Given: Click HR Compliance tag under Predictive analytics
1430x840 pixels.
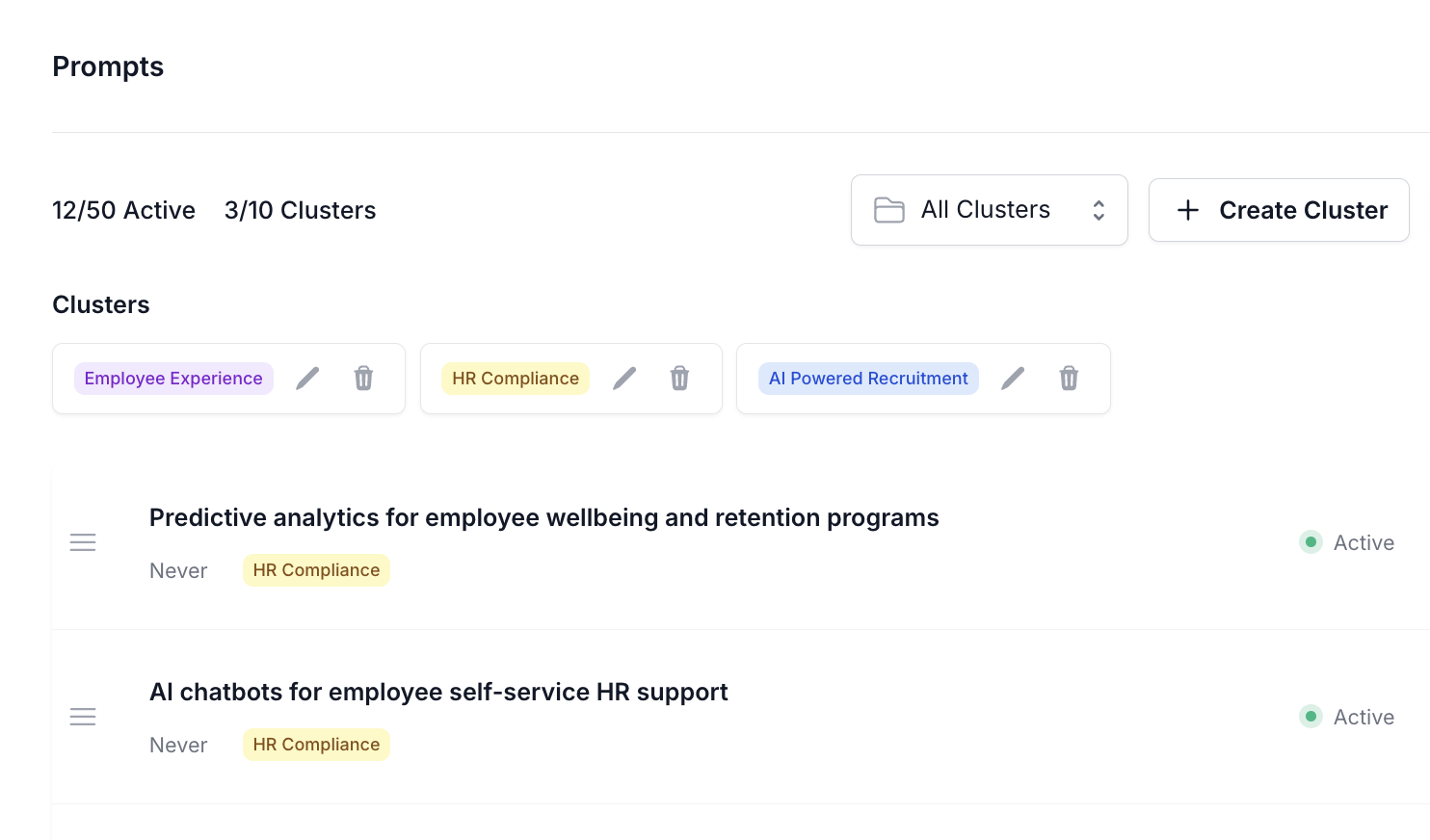Looking at the screenshot, I should 316,570.
